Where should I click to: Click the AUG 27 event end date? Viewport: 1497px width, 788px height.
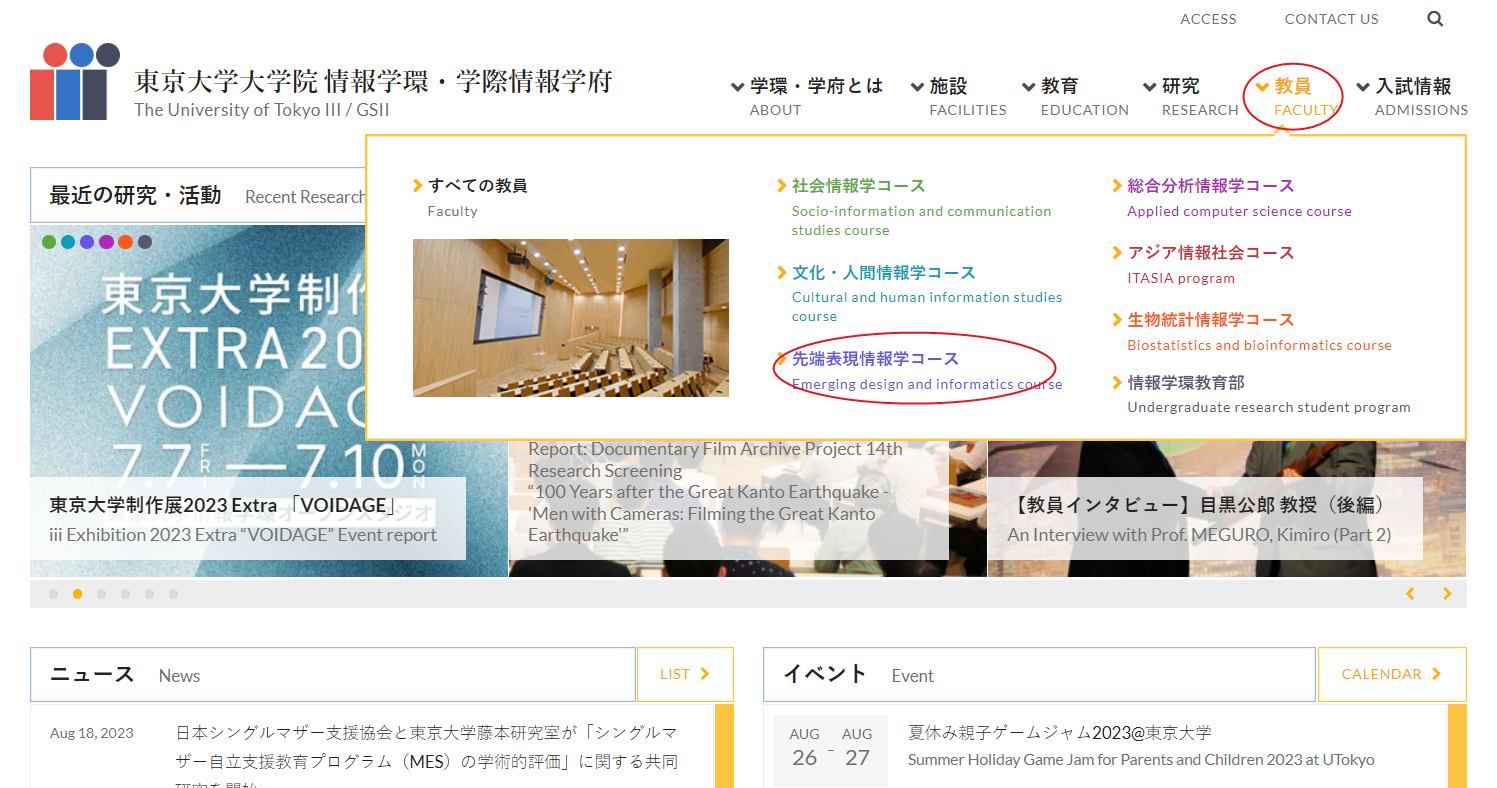[857, 748]
